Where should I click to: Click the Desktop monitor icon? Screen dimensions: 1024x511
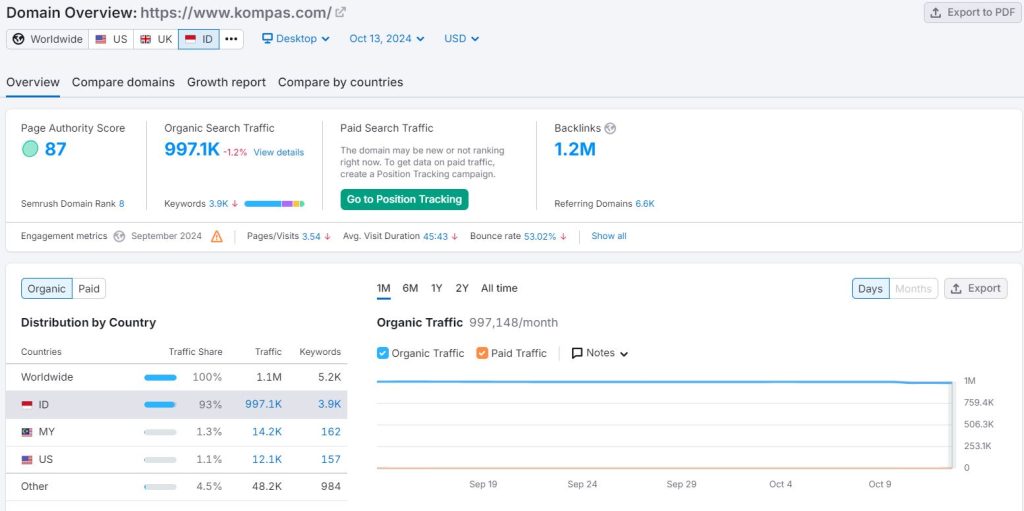click(x=267, y=39)
